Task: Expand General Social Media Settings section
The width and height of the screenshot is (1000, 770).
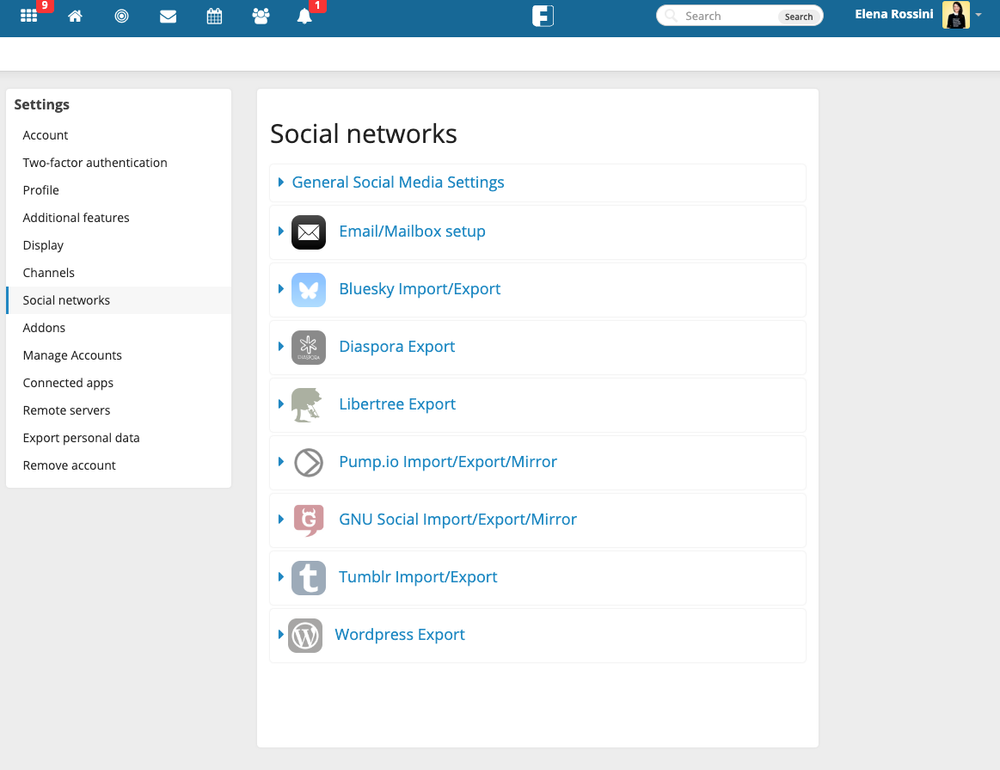Action: 398,182
